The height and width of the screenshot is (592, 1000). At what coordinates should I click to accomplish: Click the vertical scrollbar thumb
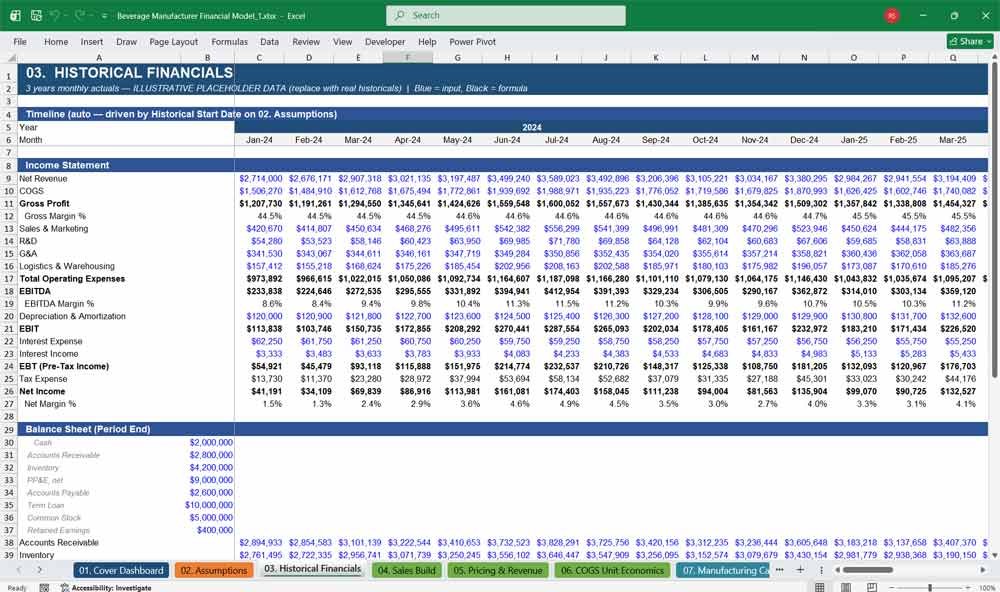click(x=994, y=220)
